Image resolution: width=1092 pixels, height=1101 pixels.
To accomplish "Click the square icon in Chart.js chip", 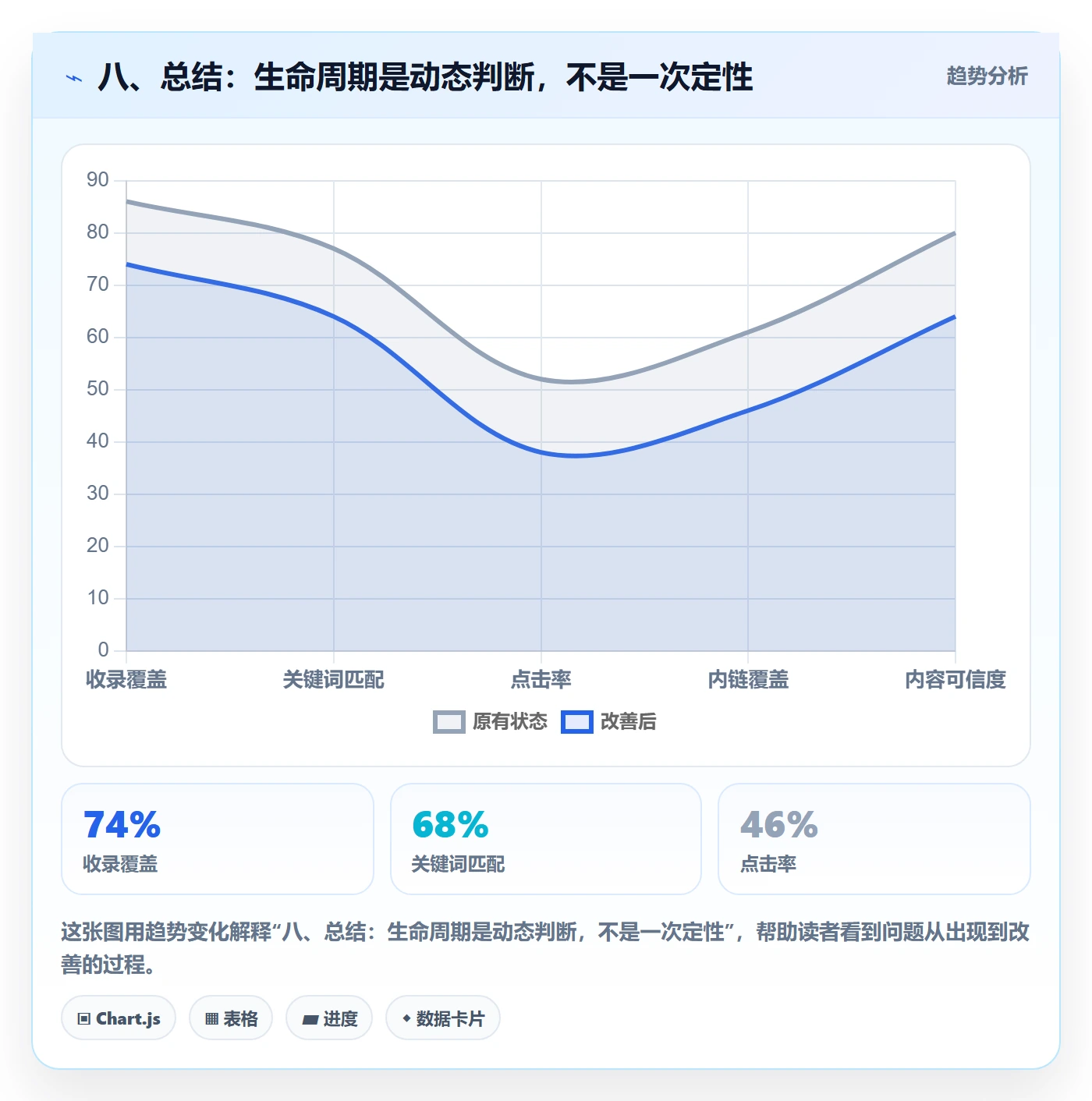I will [84, 1019].
